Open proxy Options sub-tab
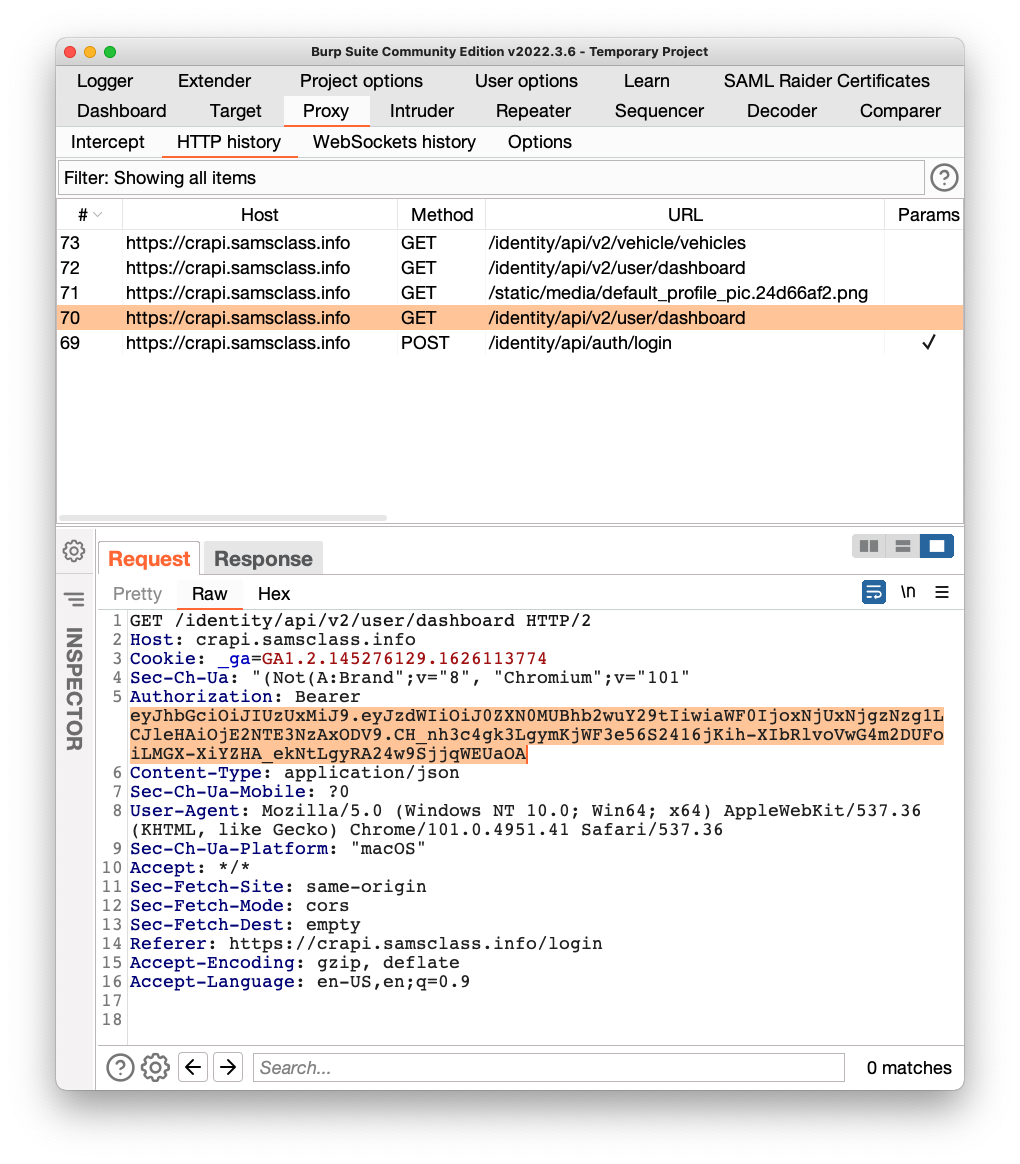Viewport: 1020px width, 1164px height. tap(540, 142)
